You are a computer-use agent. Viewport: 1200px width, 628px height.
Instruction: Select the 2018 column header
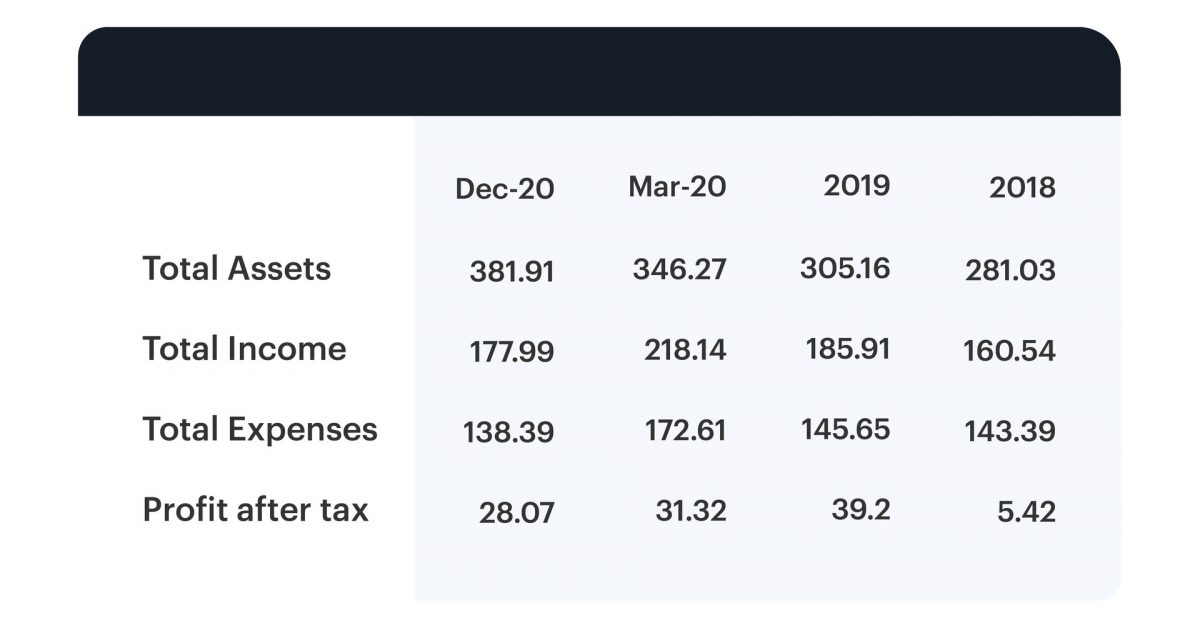[x=1022, y=188]
